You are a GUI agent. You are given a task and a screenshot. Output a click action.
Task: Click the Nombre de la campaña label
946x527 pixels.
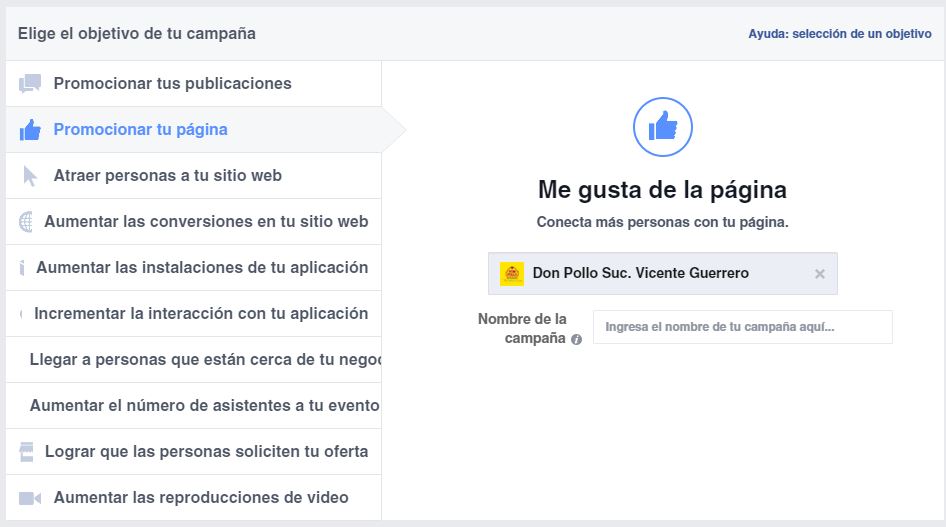(x=522, y=328)
